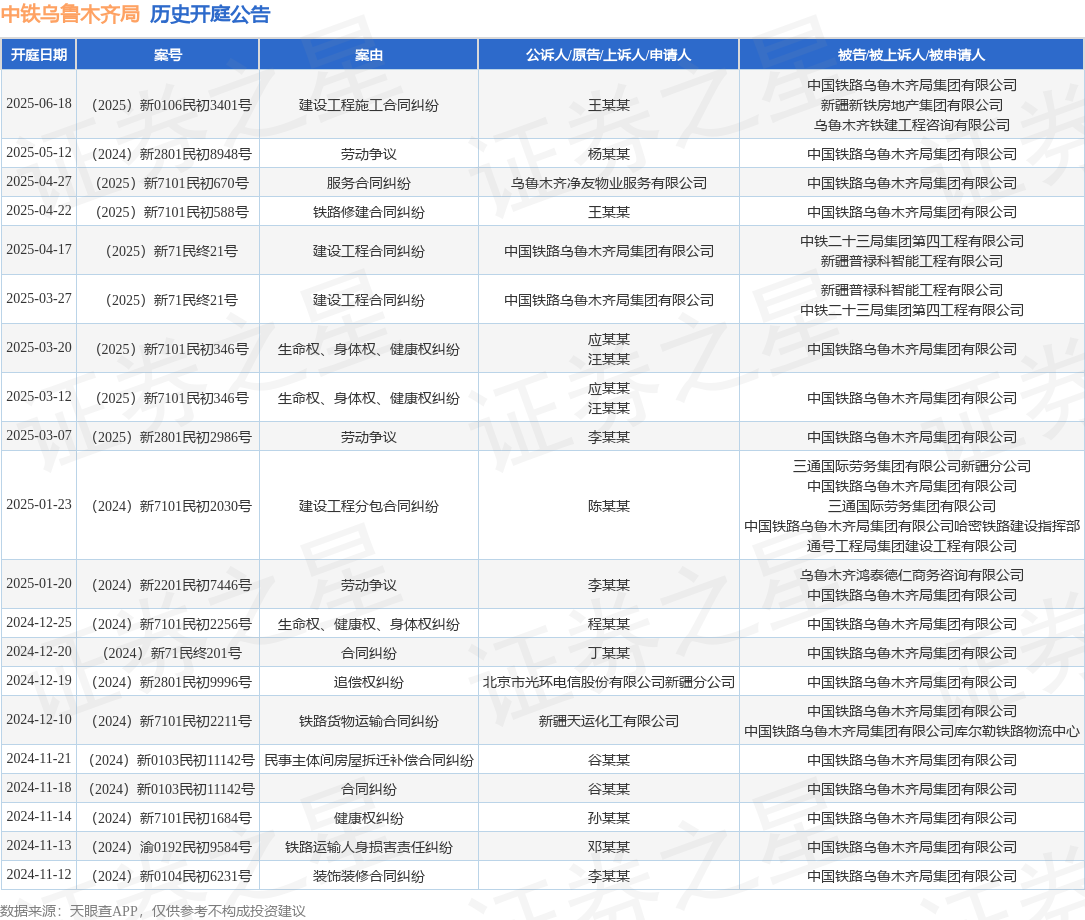Click plaintiff 杨某某
The width and height of the screenshot is (1085, 920).
click(x=609, y=154)
